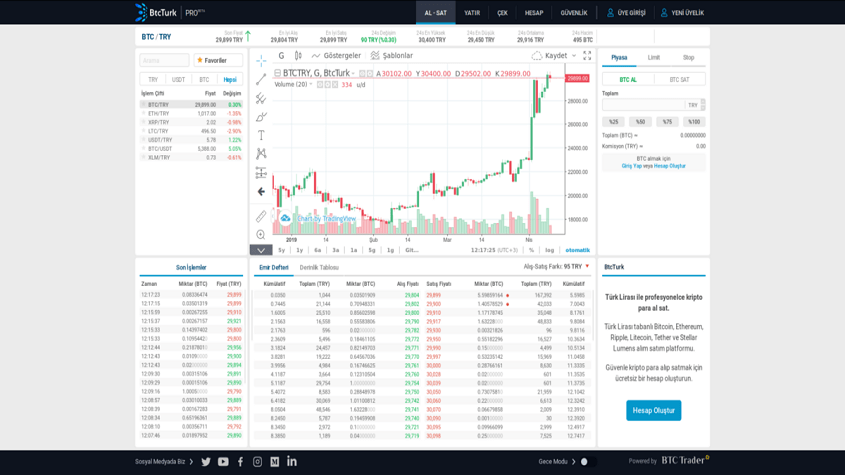This screenshot has width=845, height=475.
Task: Select the crosshair cursor tool
Action: tap(261, 60)
